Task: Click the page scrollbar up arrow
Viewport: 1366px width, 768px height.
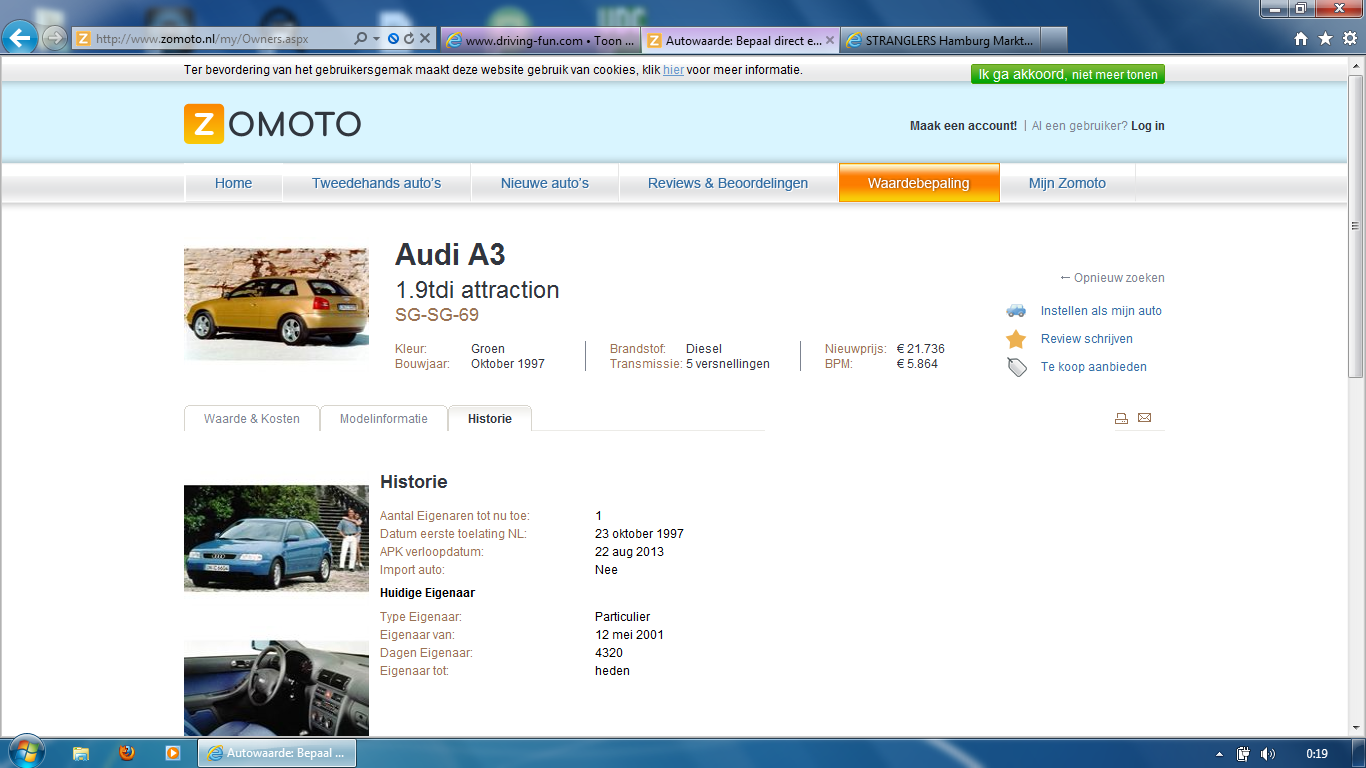Action: point(1356,65)
